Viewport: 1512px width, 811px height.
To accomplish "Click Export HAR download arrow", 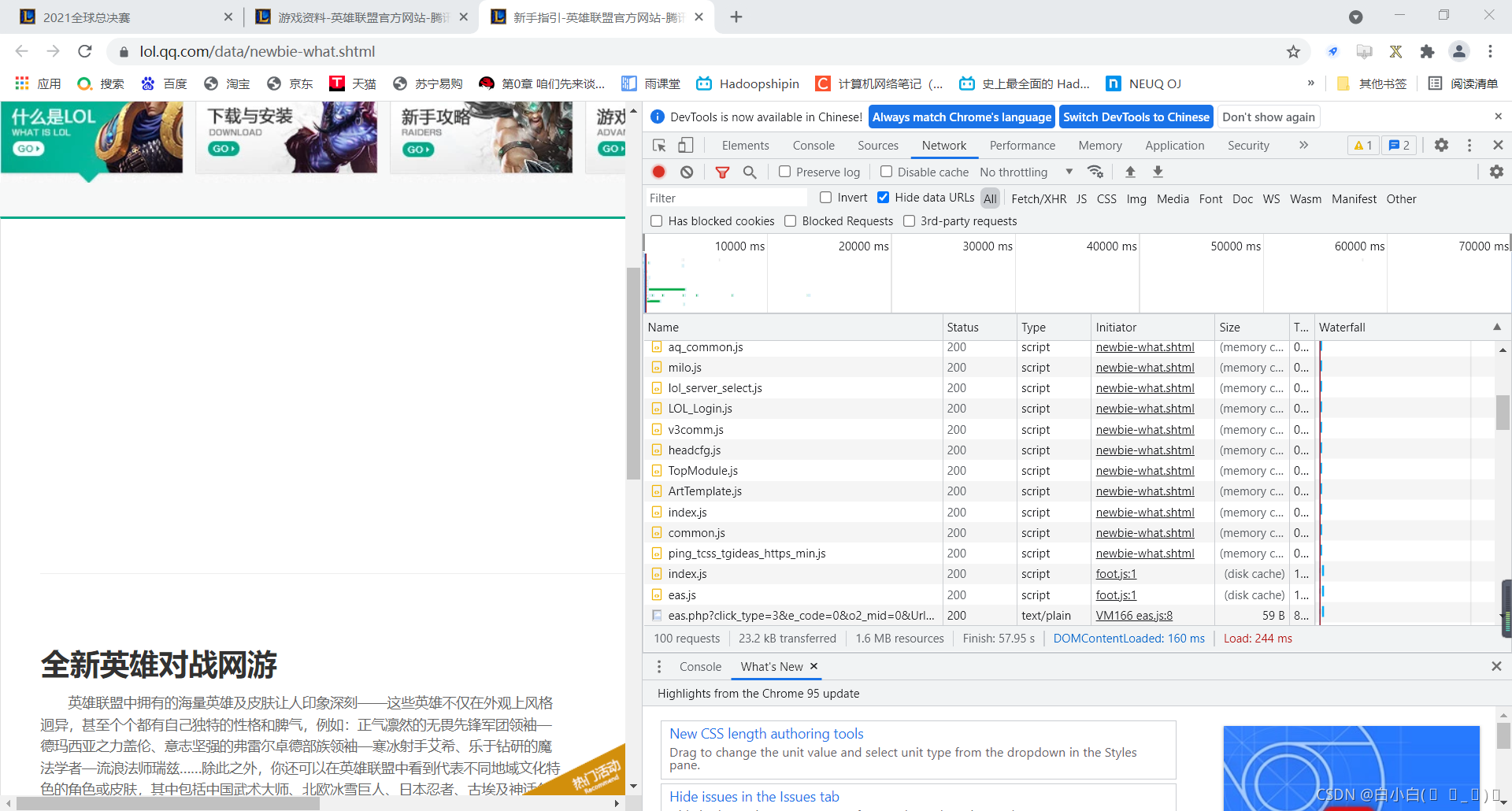I will point(1158,172).
